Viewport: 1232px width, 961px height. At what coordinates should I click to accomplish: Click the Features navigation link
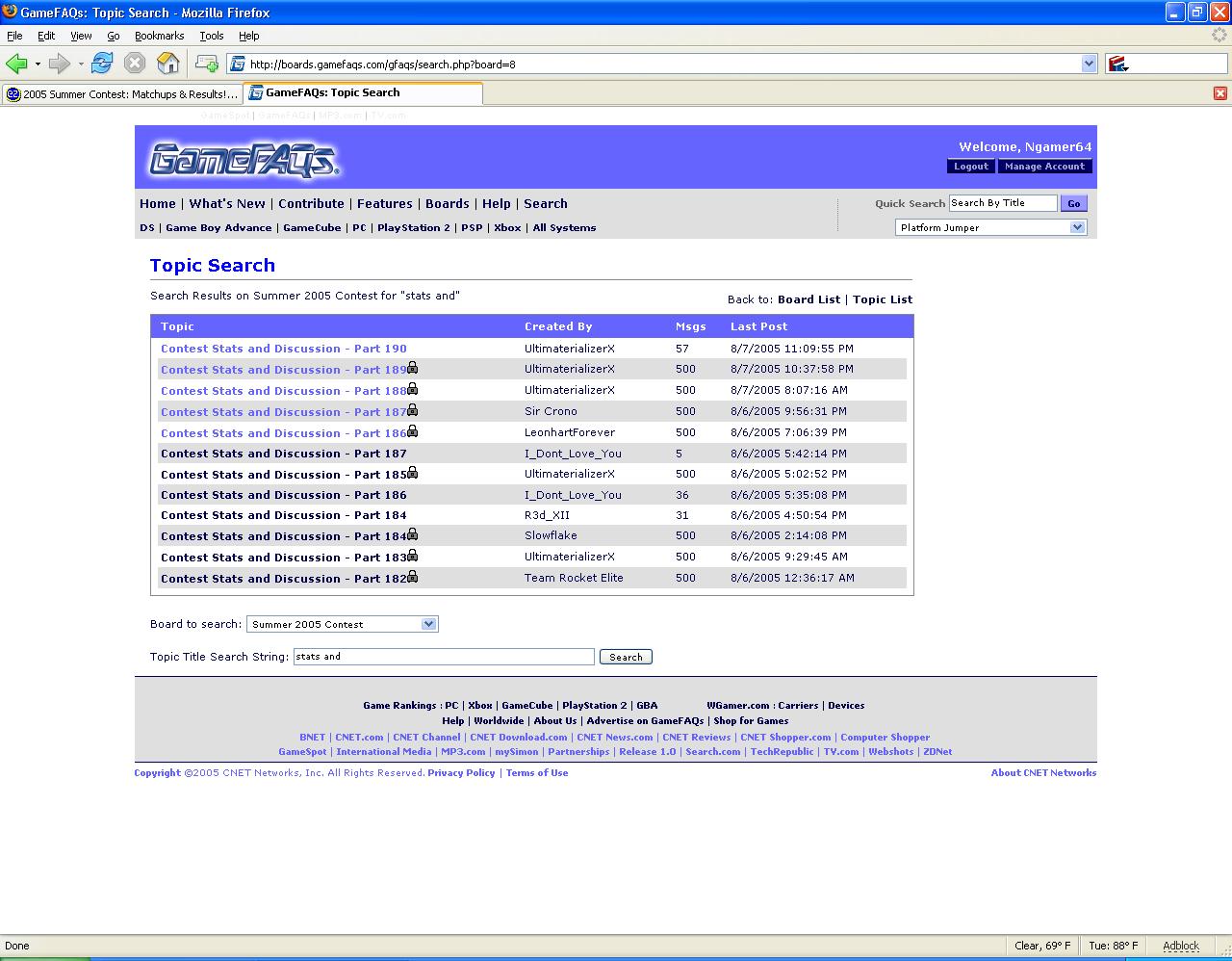point(385,204)
